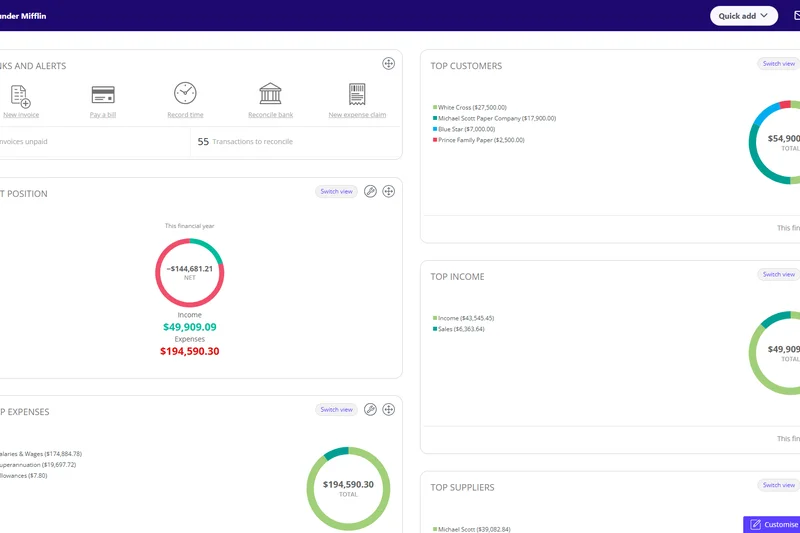Click the move handle on Top Expenses
The height and width of the screenshot is (533, 800).
(x=388, y=409)
